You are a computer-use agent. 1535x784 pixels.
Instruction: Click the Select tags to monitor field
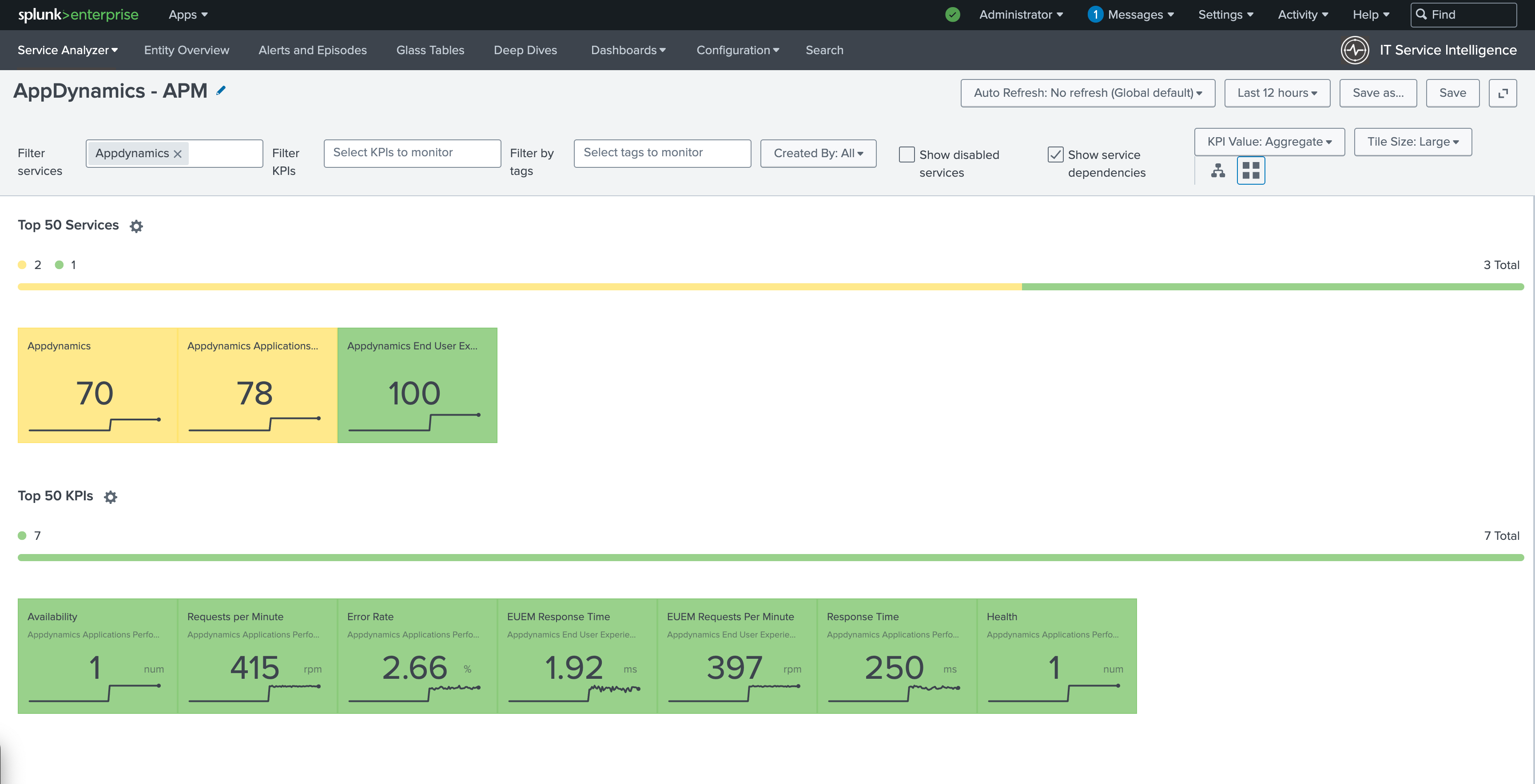pyautogui.click(x=662, y=154)
